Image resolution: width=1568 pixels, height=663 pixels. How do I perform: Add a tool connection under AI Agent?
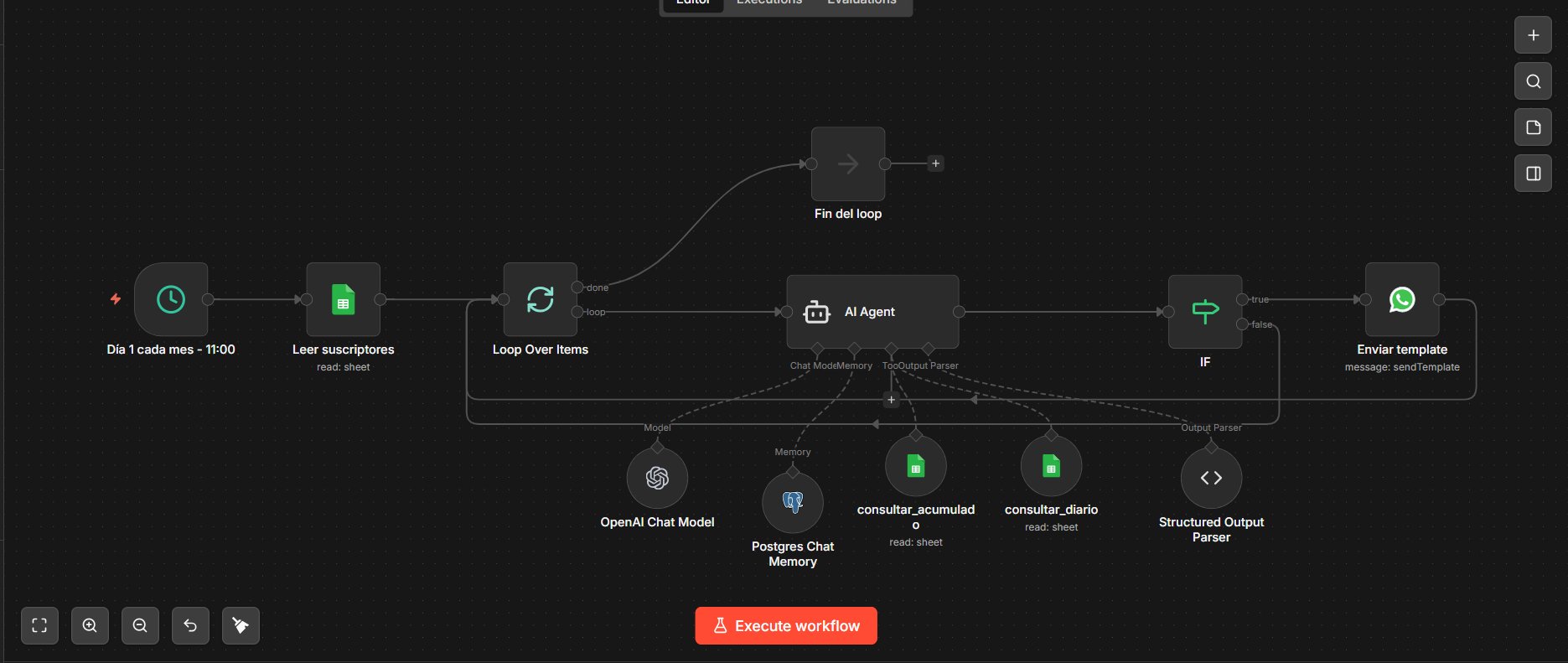[x=891, y=400]
